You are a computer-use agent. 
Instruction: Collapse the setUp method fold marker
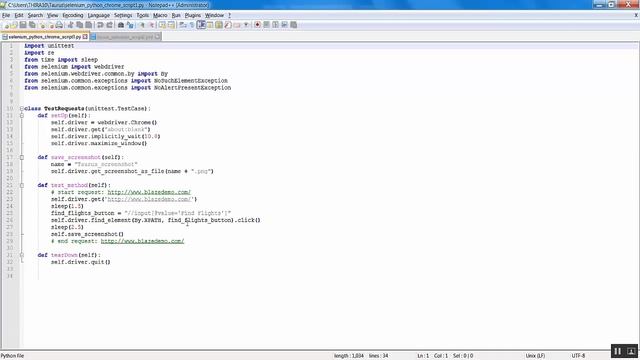pyautogui.click(x=22, y=116)
